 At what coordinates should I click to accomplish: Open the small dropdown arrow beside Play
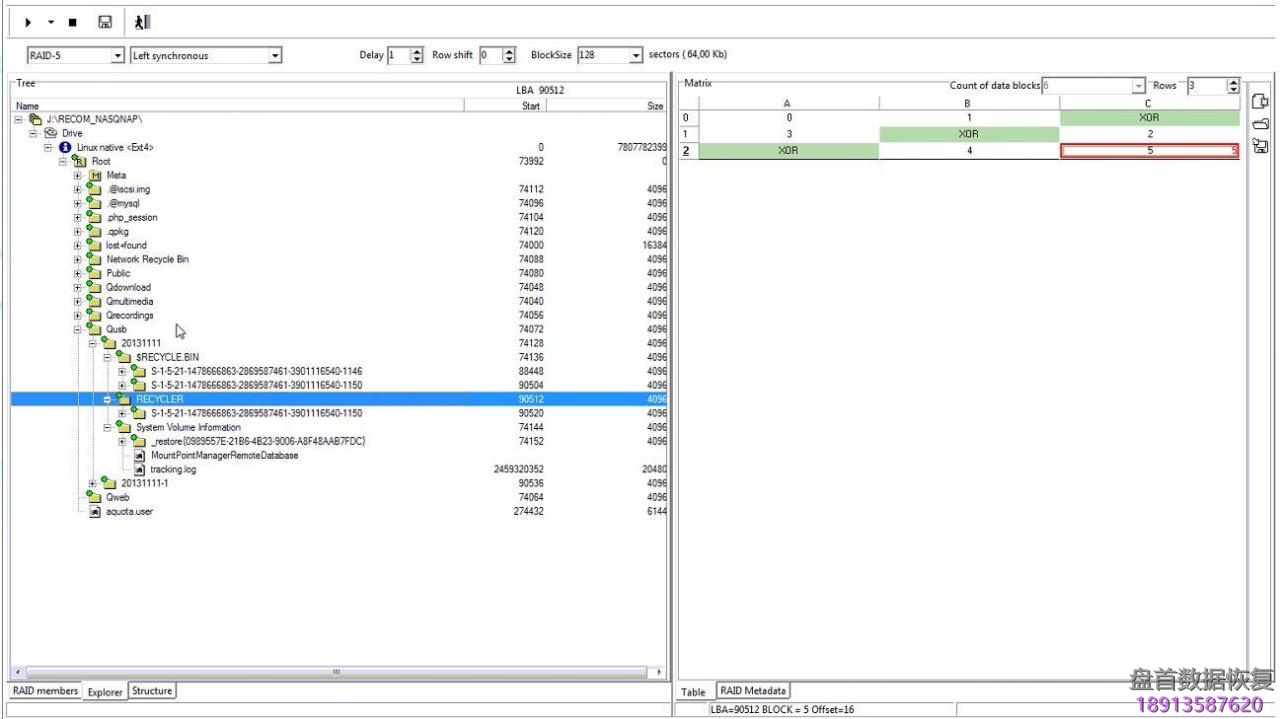coord(51,22)
